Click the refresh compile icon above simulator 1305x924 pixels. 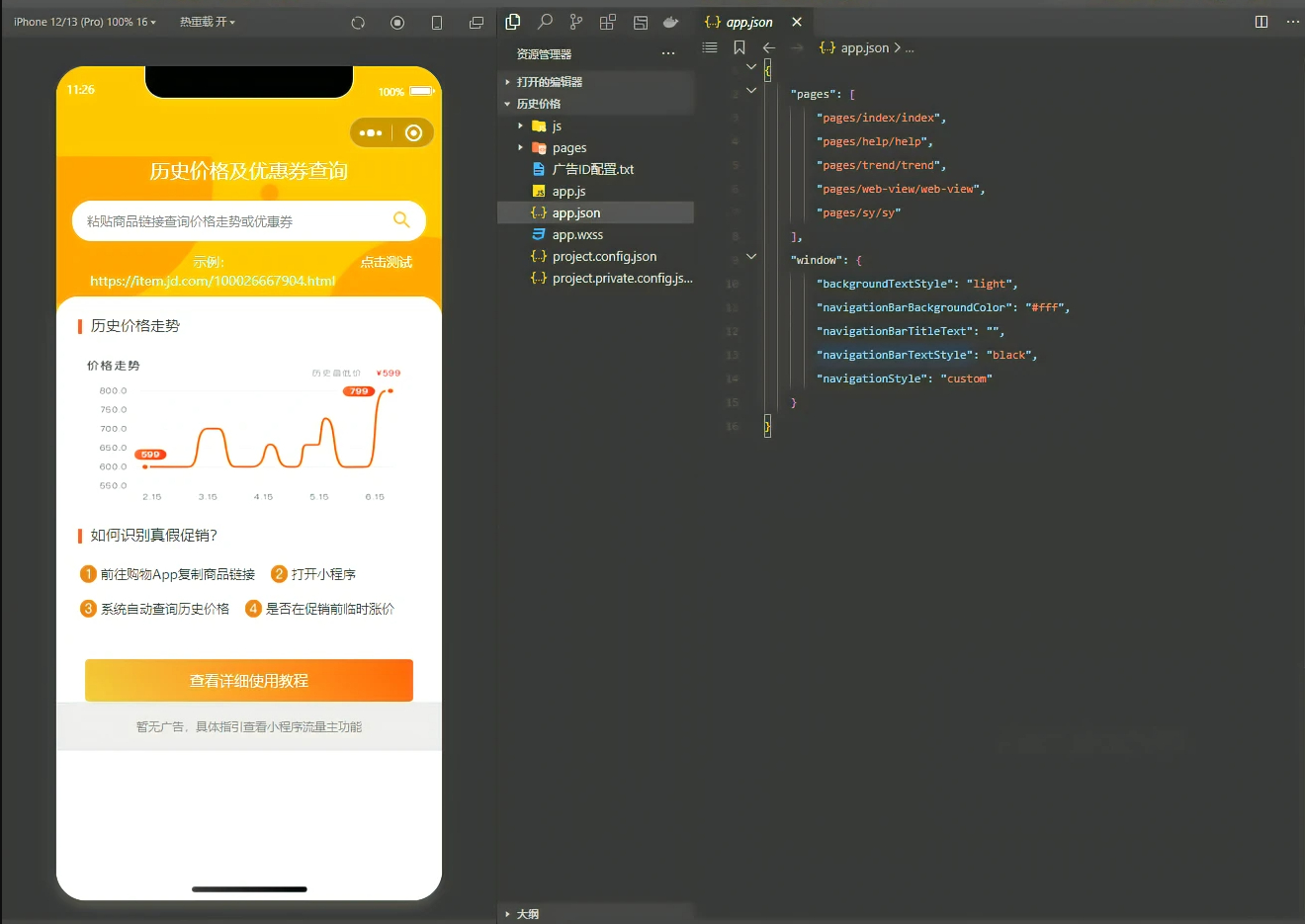point(358,22)
